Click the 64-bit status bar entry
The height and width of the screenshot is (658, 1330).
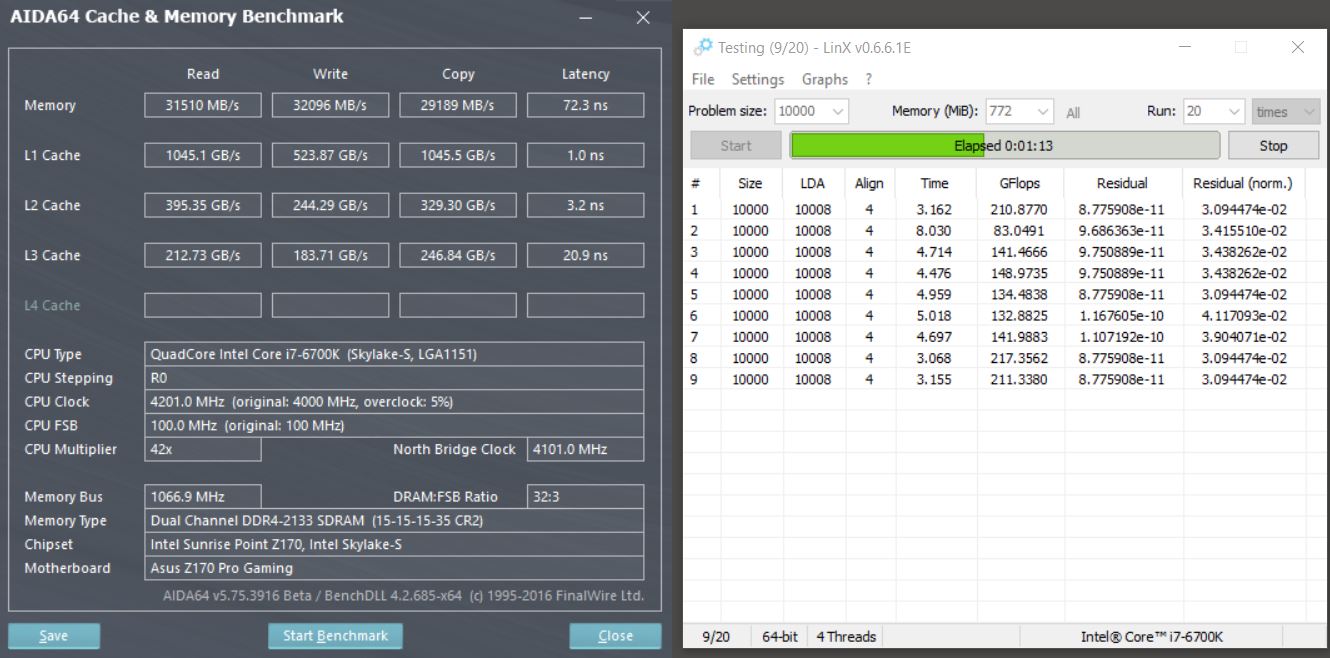780,637
